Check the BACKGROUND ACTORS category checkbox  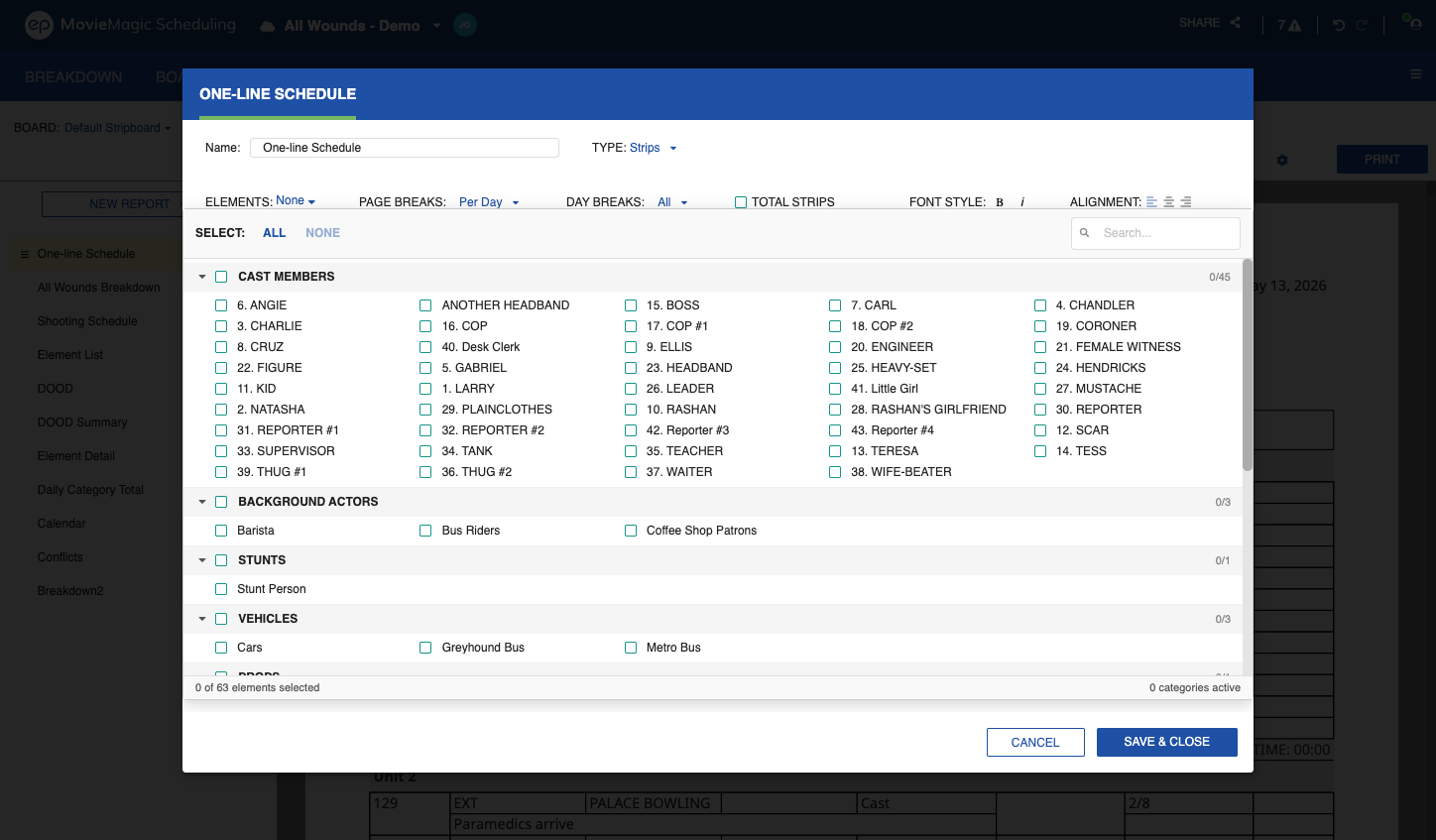click(x=221, y=502)
